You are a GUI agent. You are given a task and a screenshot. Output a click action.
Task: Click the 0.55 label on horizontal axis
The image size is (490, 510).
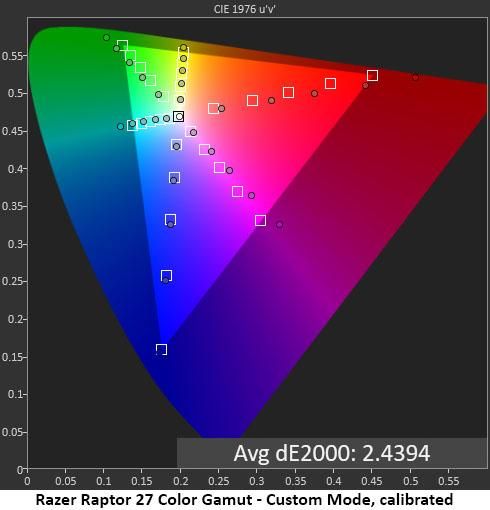click(449, 481)
